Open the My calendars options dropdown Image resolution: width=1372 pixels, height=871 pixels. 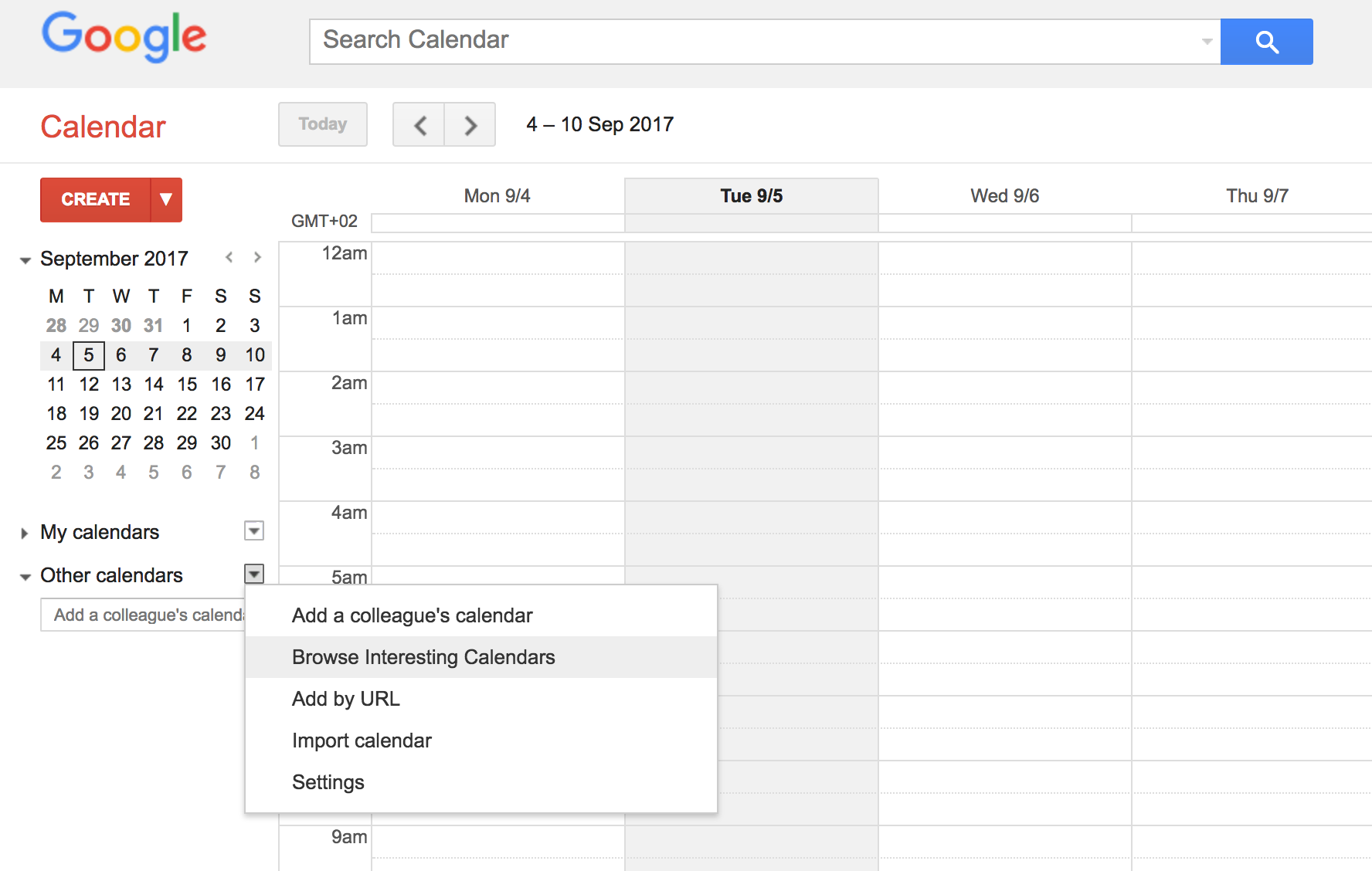pyautogui.click(x=254, y=530)
